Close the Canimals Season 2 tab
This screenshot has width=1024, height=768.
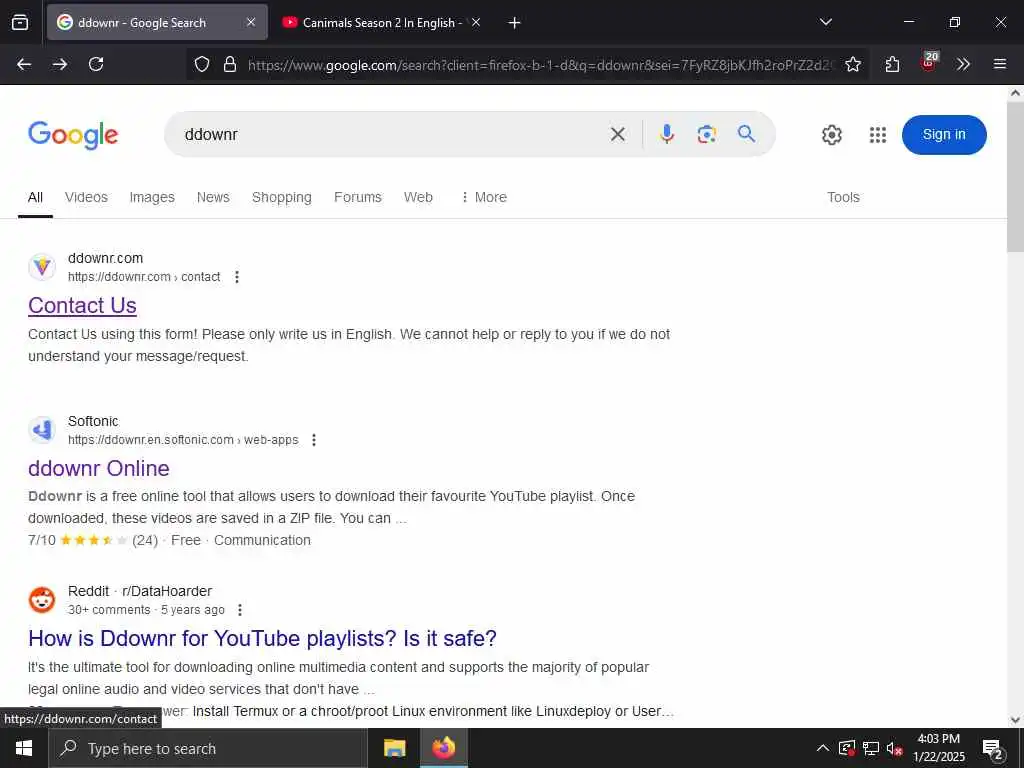tap(476, 22)
